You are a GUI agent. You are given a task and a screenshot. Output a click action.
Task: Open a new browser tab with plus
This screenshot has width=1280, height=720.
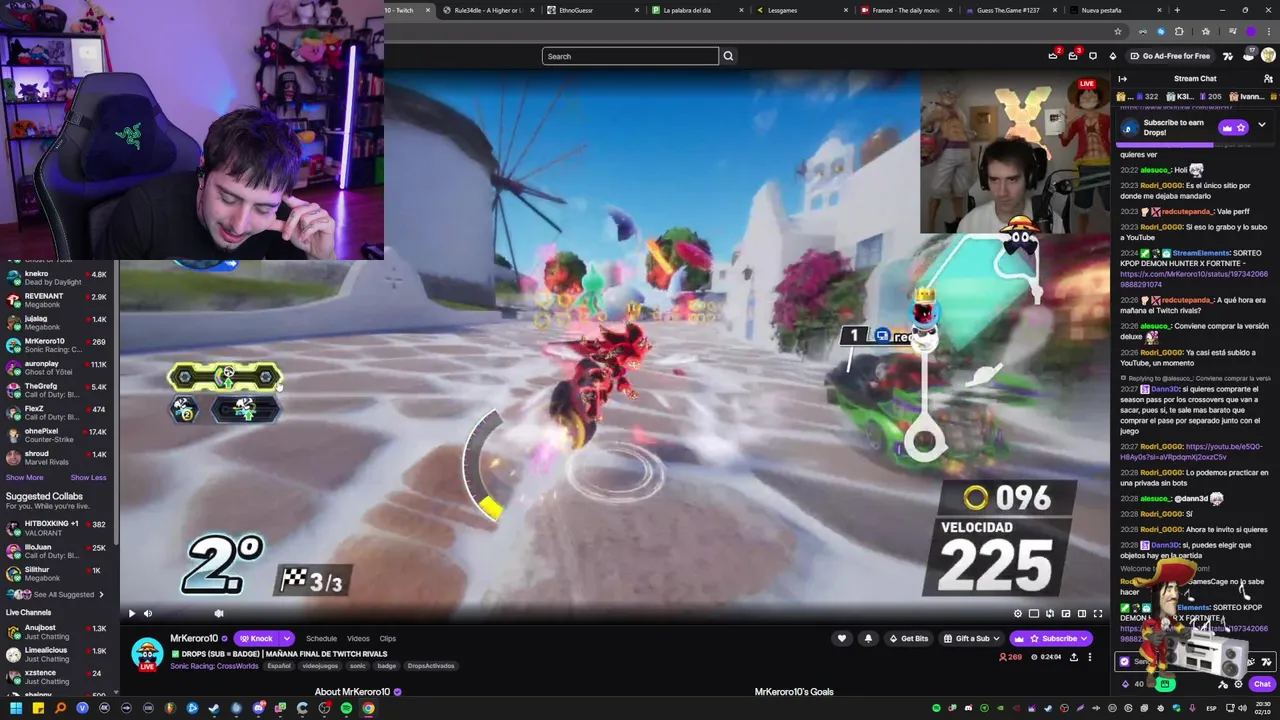pos(1177,10)
